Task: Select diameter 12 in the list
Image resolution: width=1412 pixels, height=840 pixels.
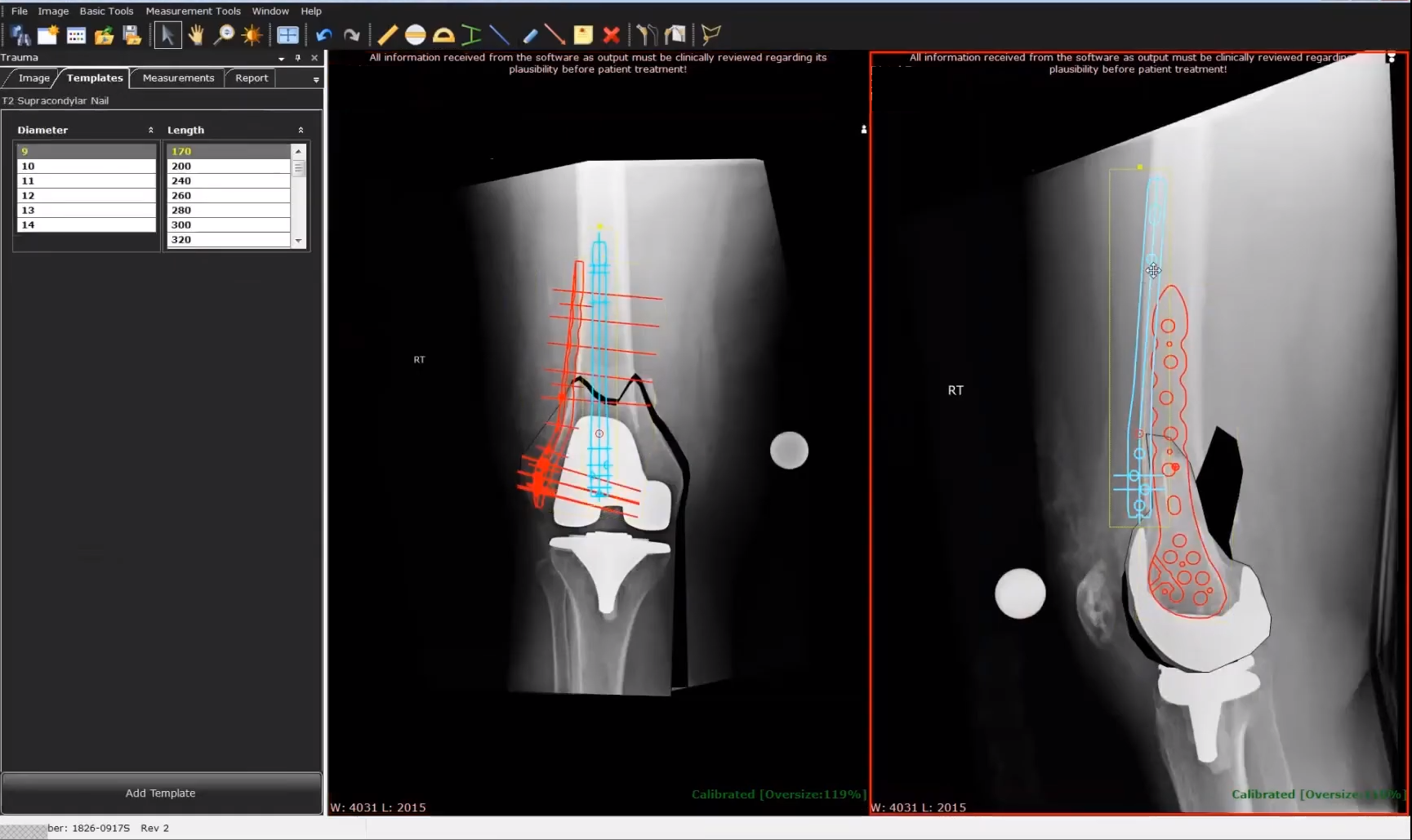Action: point(86,195)
